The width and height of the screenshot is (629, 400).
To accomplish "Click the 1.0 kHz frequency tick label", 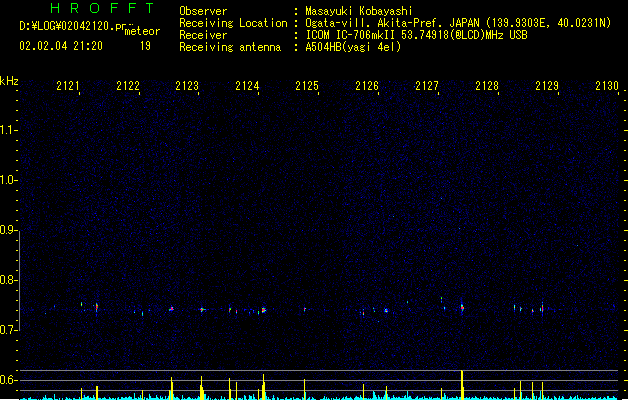I will tap(8, 180).
